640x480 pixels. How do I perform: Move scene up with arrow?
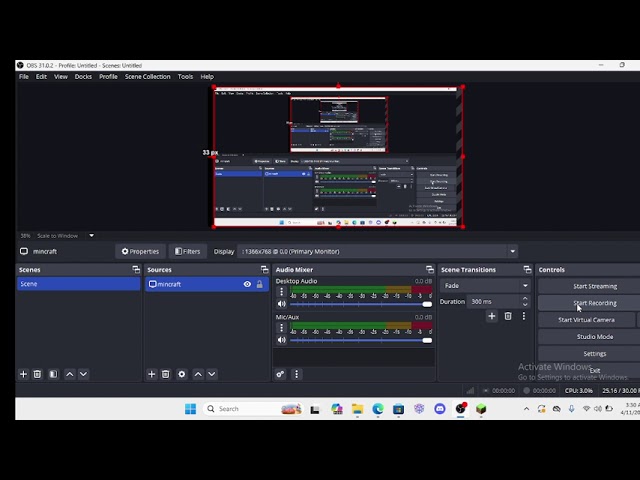tap(70, 374)
